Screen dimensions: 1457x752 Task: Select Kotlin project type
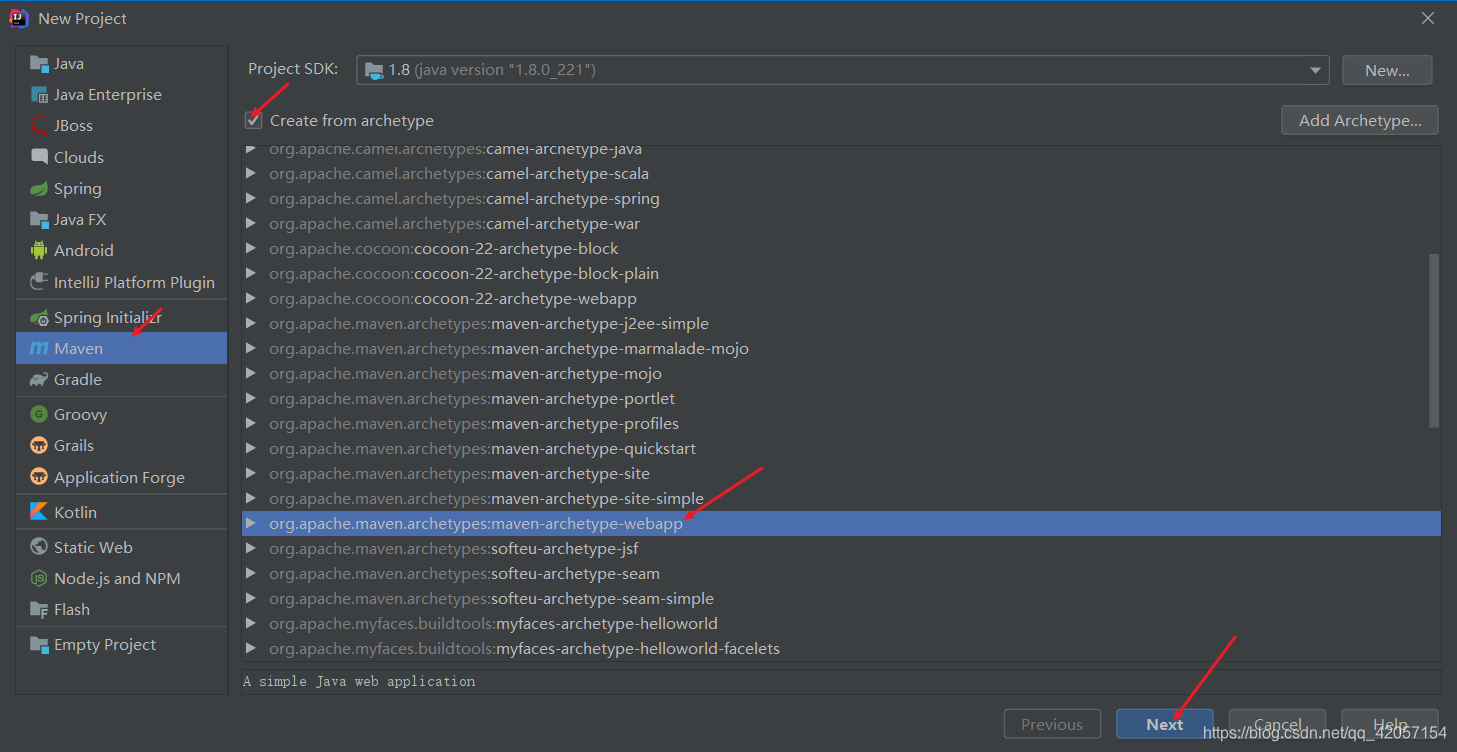coord(122,512)
